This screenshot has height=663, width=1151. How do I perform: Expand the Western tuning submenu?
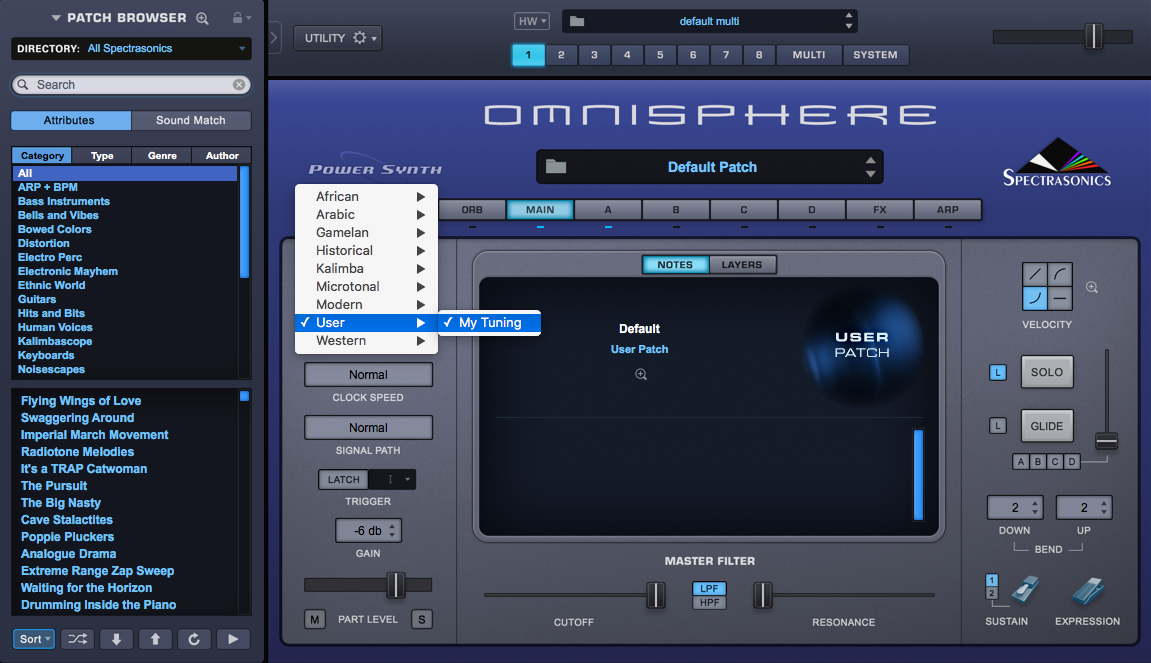coord(366,341)
